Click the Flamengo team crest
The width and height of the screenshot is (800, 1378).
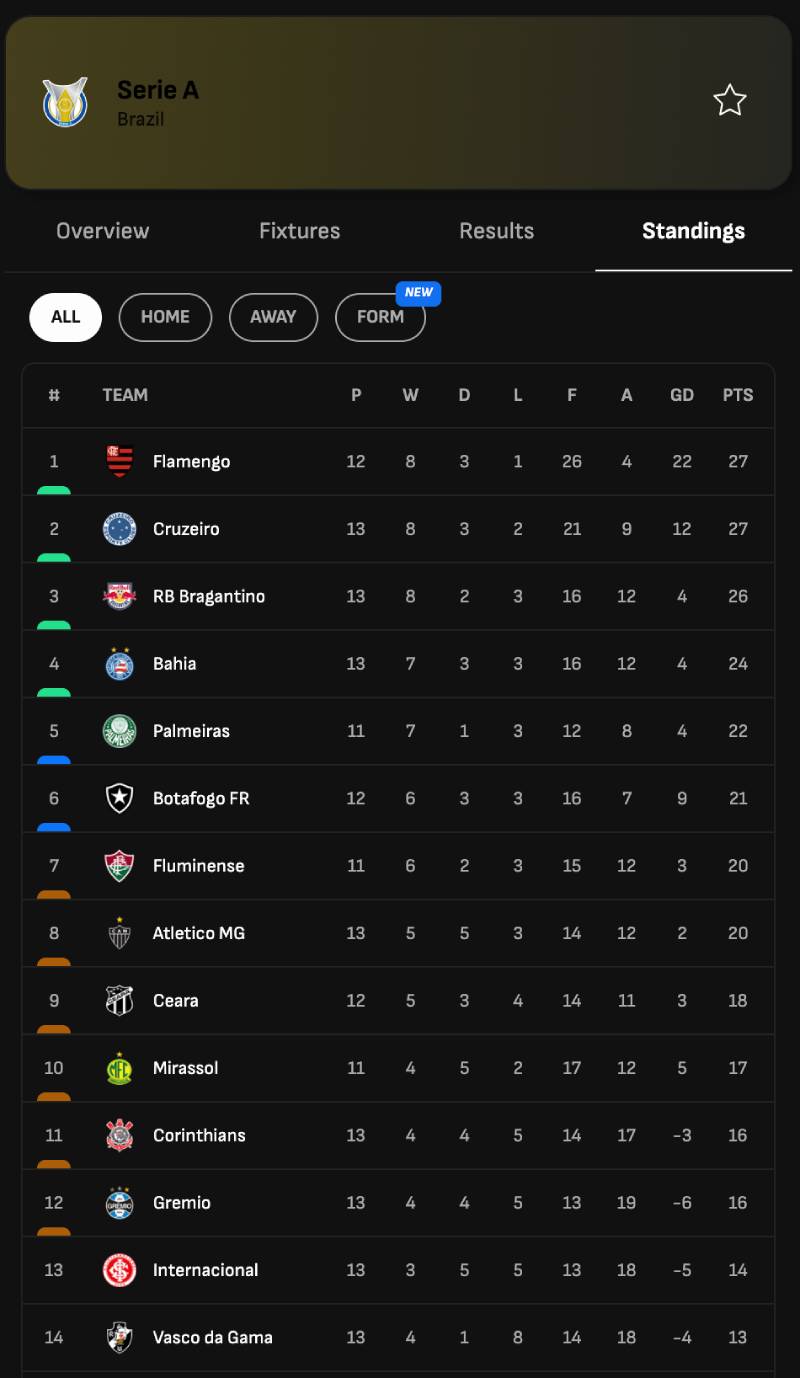coord(120,462)
